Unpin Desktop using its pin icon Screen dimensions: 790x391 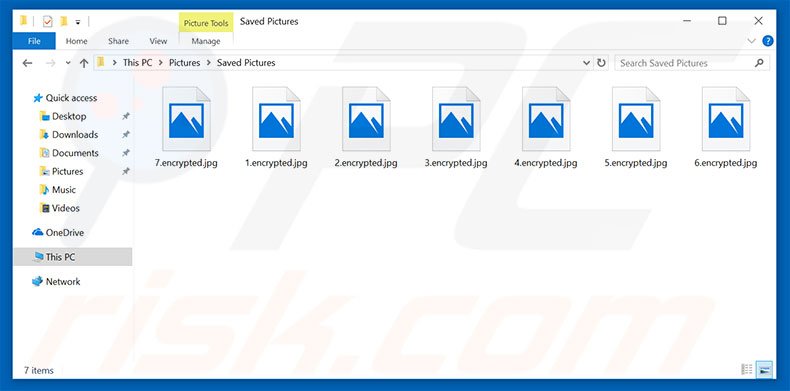pyautogui.click(x=126, y=116)
